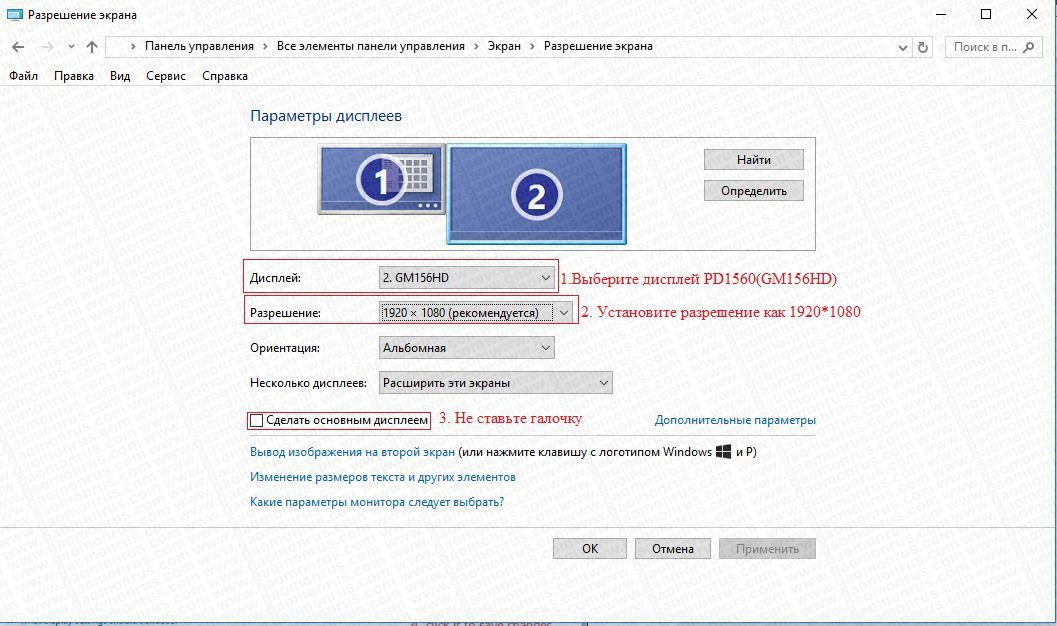Minimize the Разрешение экрана window
This screenshot has width=1057, height=626.
pos(942,14)
